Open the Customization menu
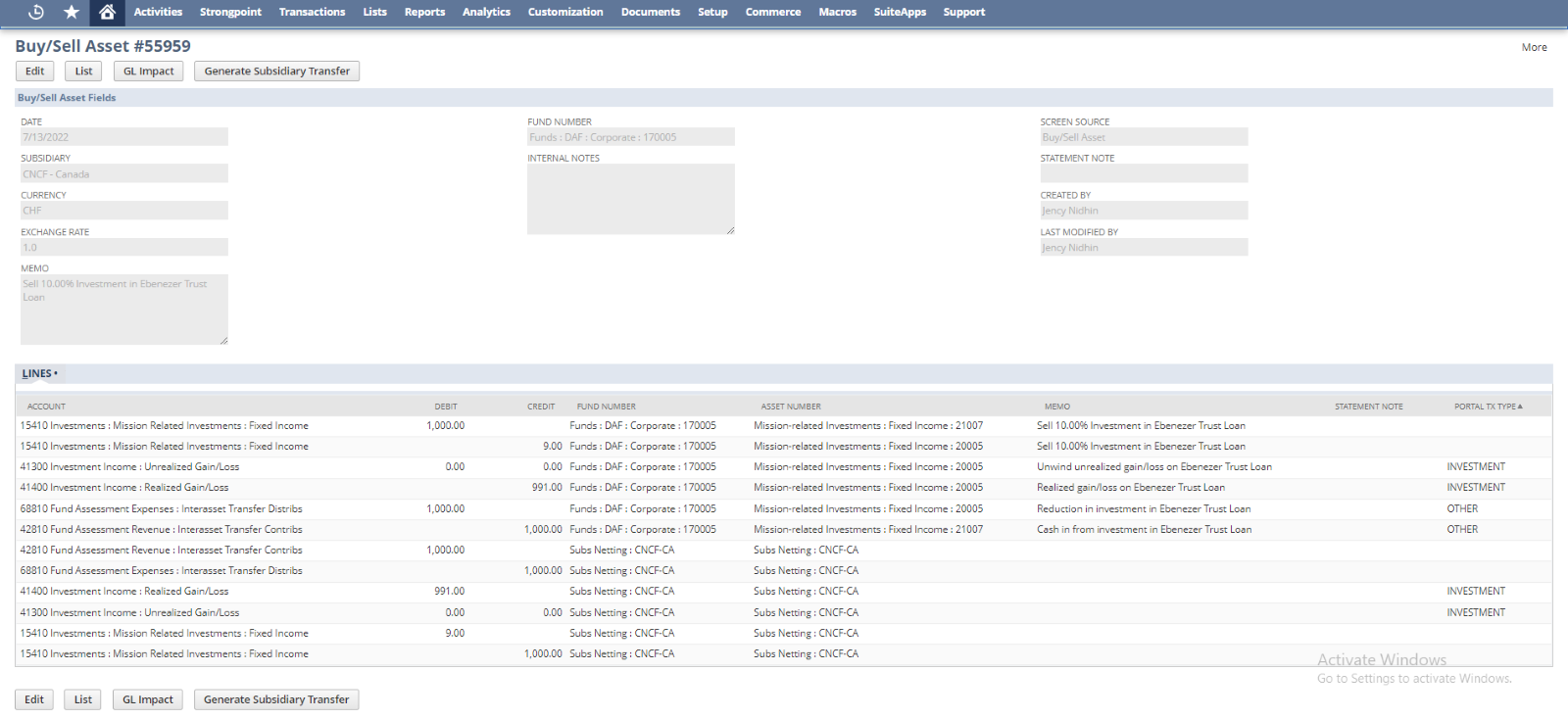Image resolution: width=1568 pixels, height=719 pixels. (564, 12)
